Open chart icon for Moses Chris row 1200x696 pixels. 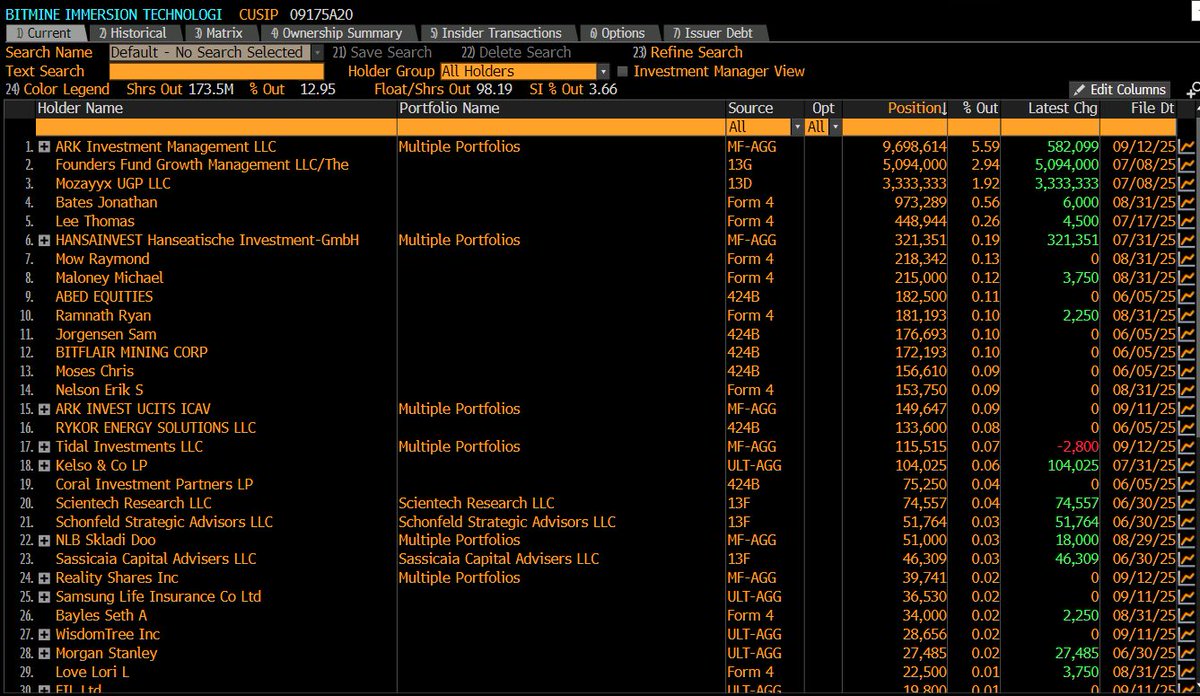tap(1188, 372)
